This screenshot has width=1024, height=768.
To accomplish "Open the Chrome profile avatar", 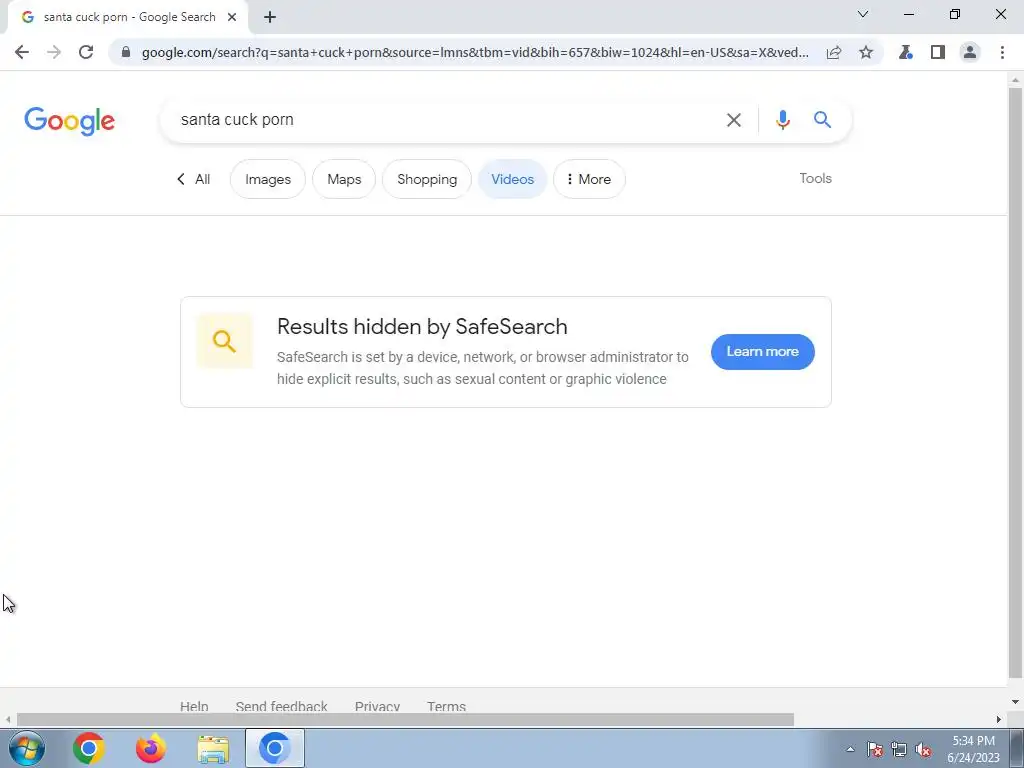I will pyautogui.click(x=970, y=52).
